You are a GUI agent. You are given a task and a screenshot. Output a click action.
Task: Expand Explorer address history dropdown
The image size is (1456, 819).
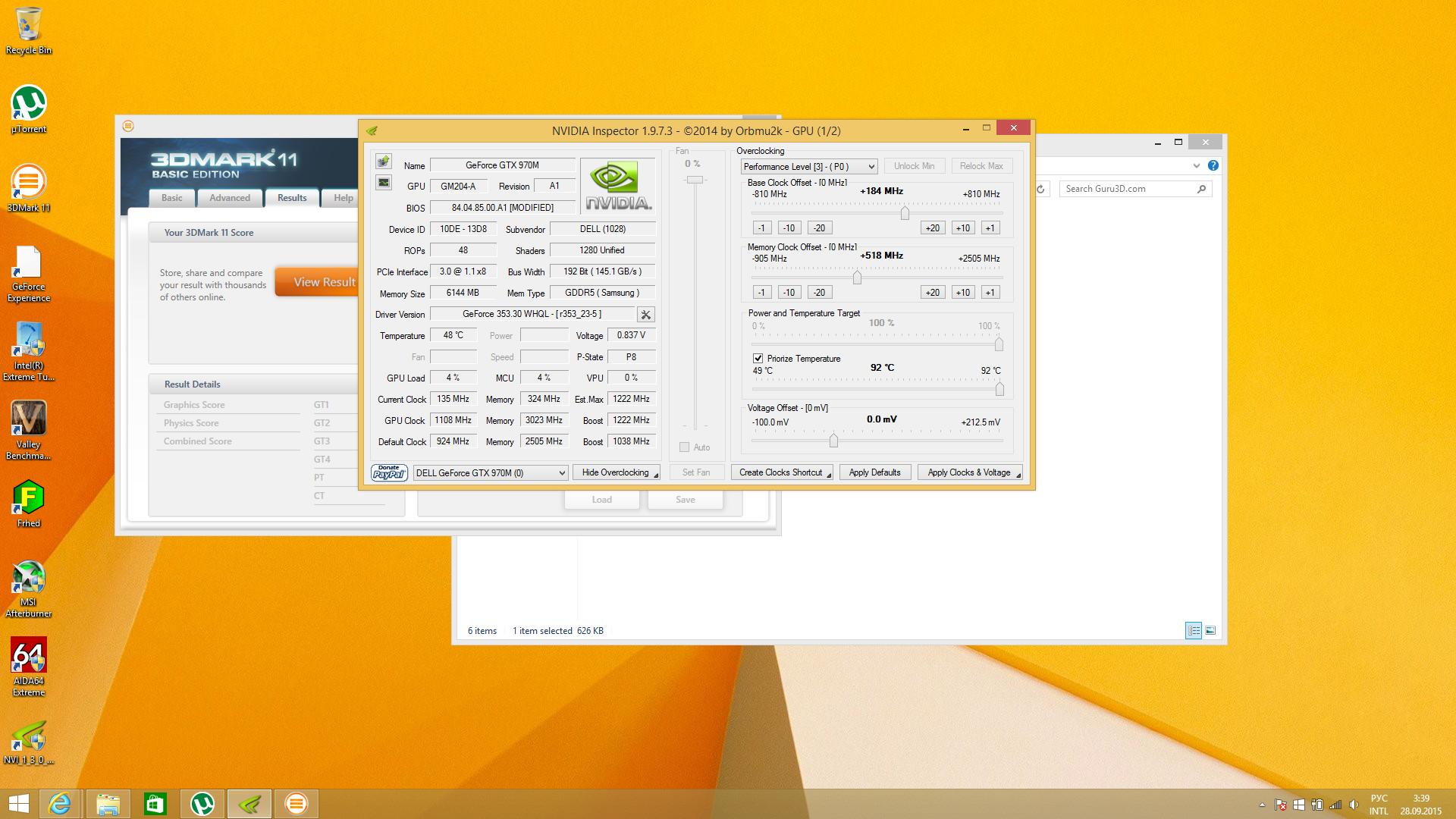(x=1196, y=165)
